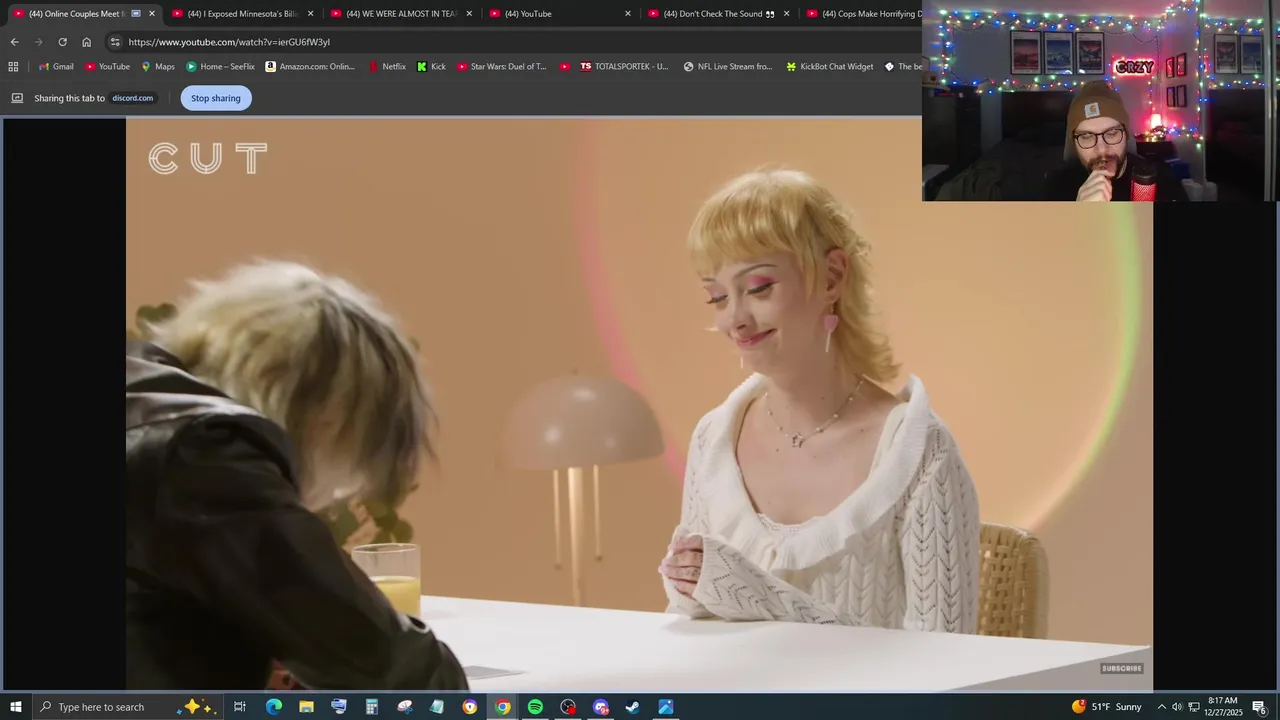Open the YouTube bookmark
This screenshot has height=720, width=1280.
coord(107,67)
